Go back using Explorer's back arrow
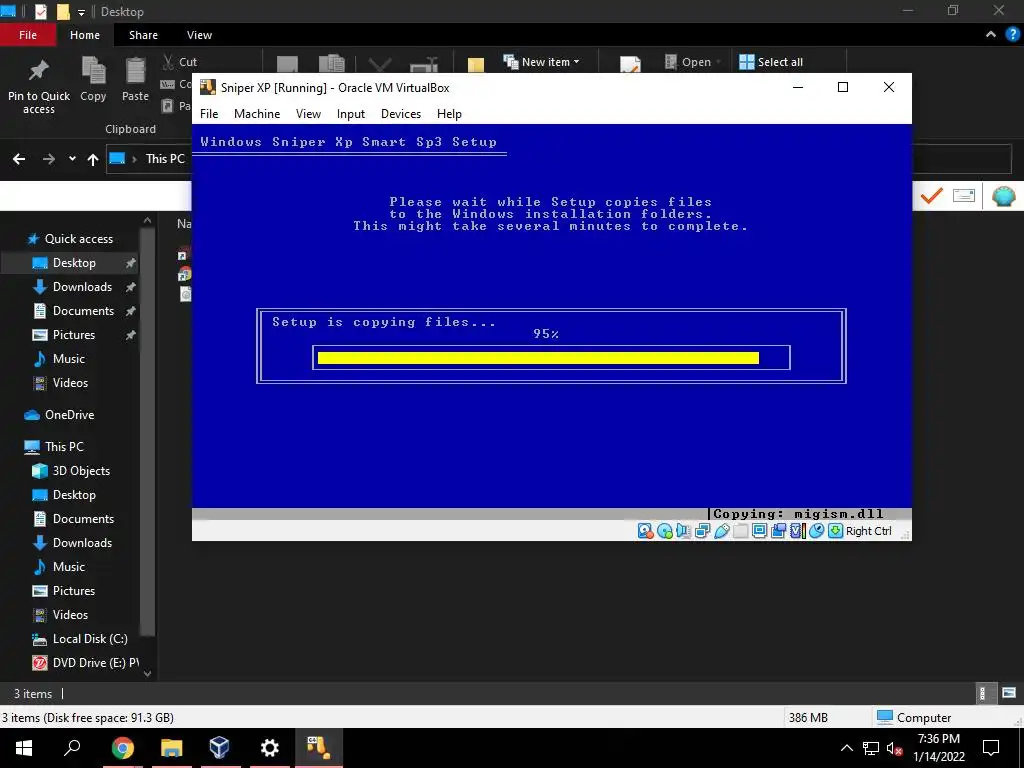The image size is (1024, 768). pyautogui.click(x=19, y=159)
